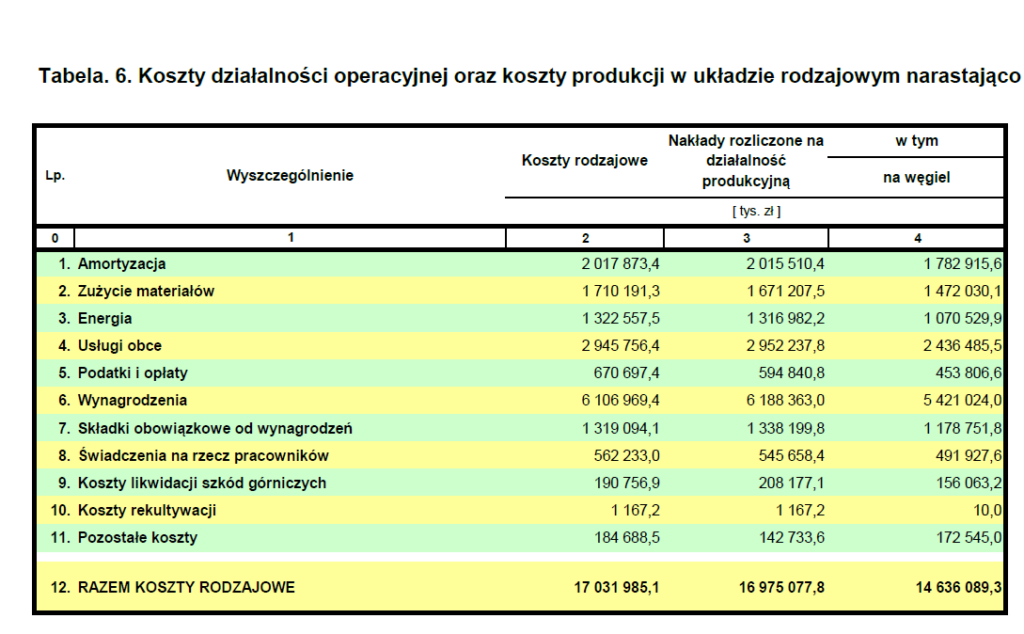Viewport: 1024px width, 634px height.
Task: Select the value 6 106 969,4
Action: [x=620, y=400]
